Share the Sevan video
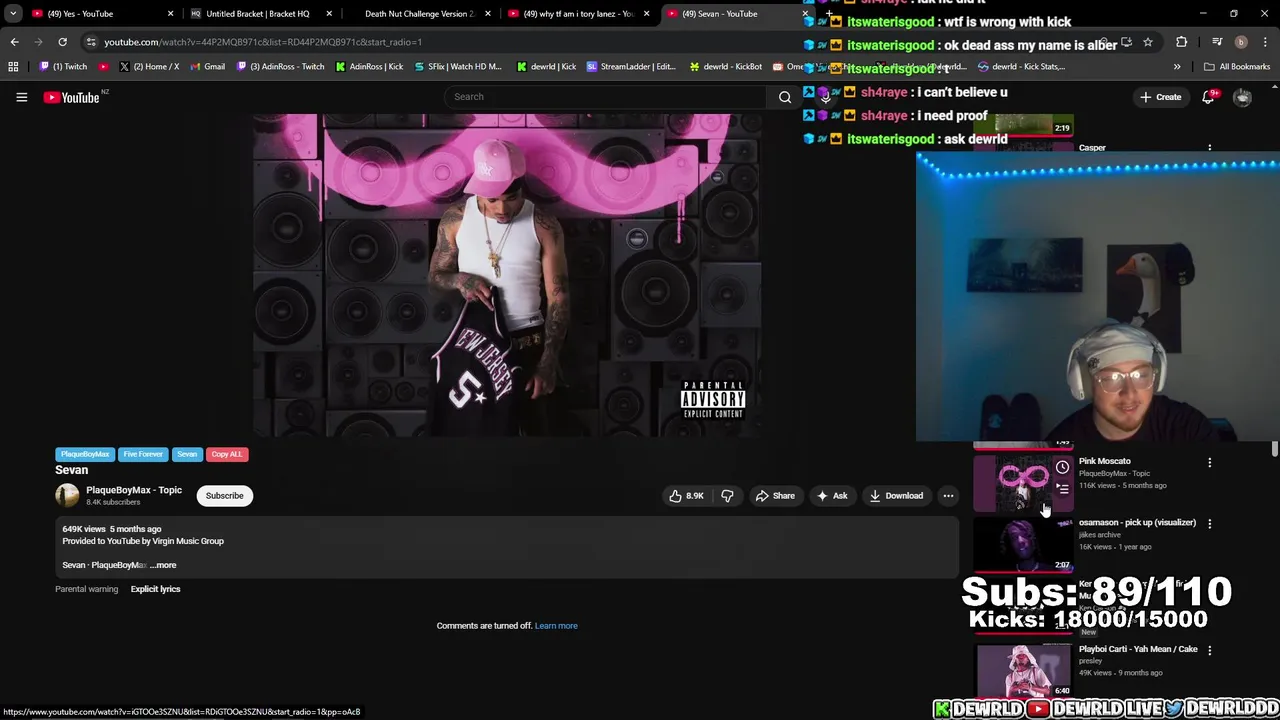Image resolution: width=1280 pixels, height=720 pixels. 775,496
